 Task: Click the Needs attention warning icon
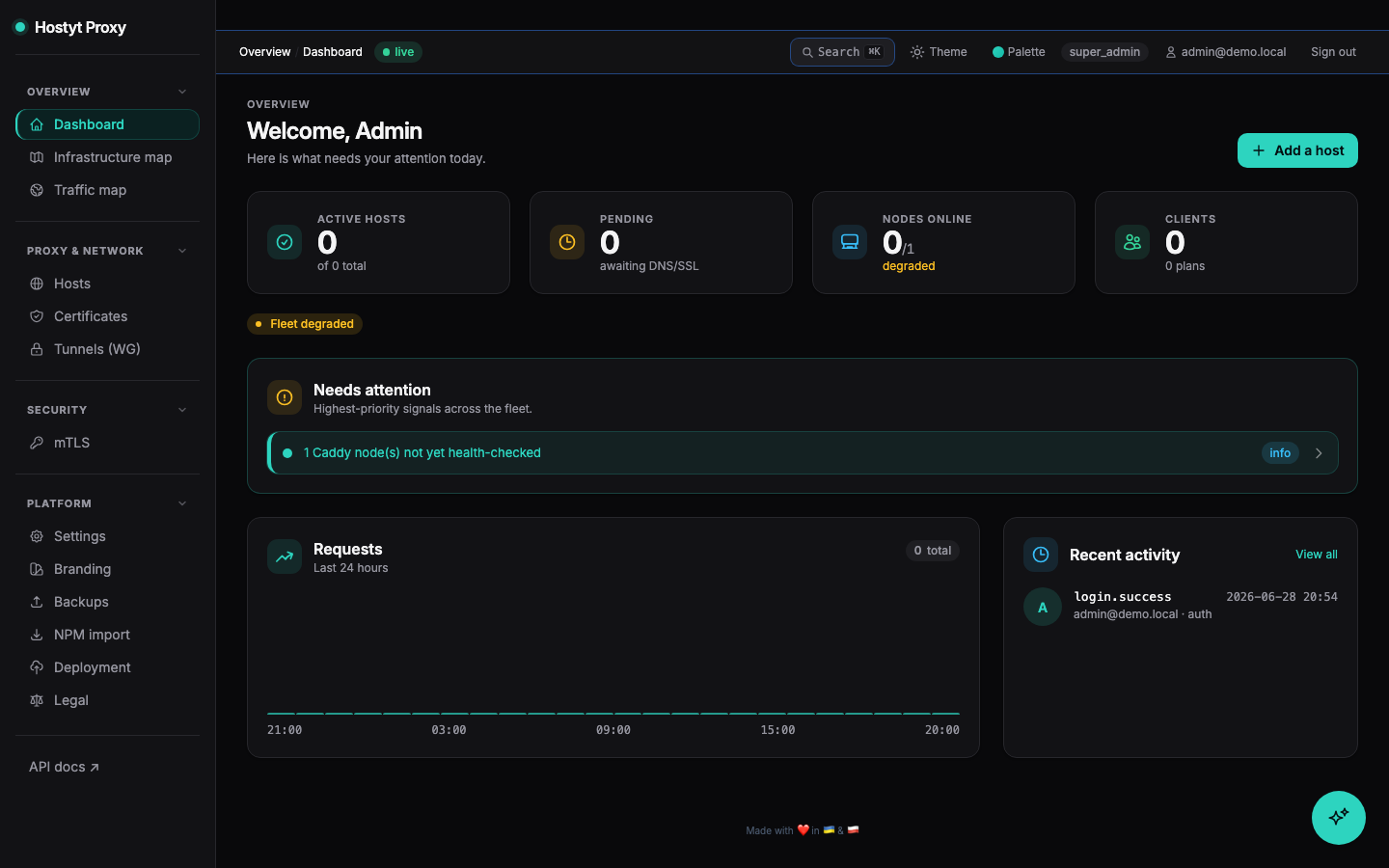pyautogui.click(x=285, y=397)
